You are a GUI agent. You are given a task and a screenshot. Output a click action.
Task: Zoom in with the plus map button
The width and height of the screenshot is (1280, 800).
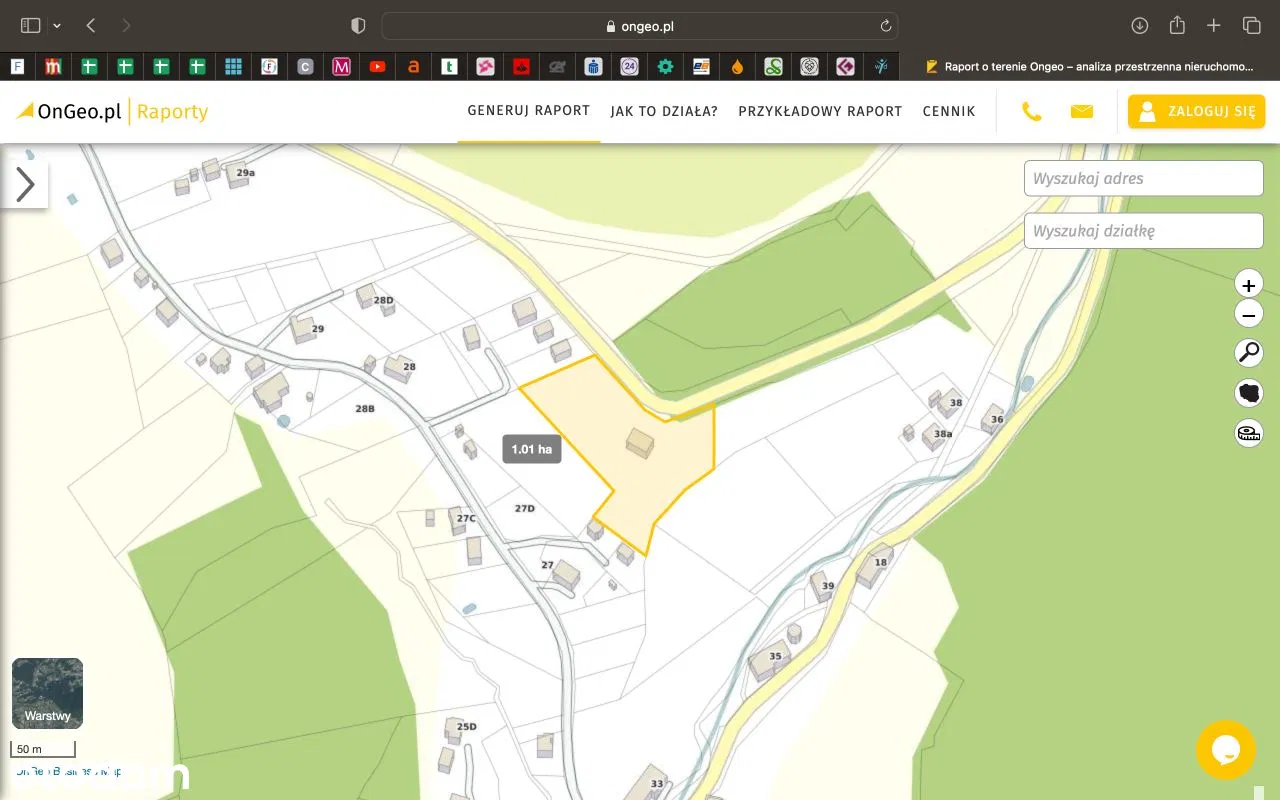(x=1248, y=285)
